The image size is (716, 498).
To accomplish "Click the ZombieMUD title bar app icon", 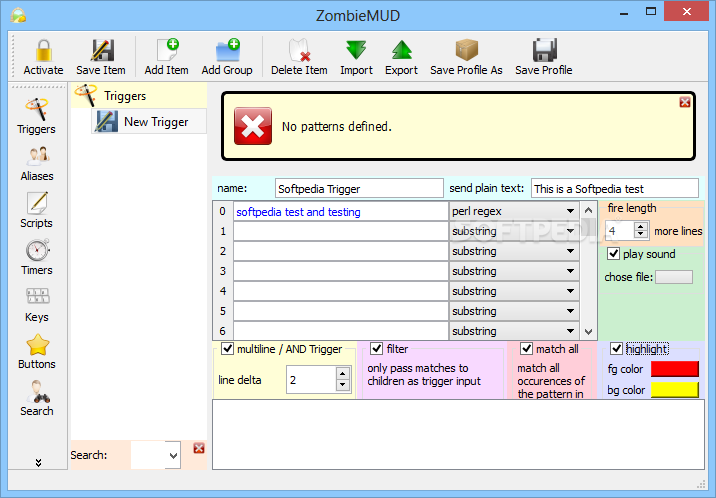I will coord(19,16).
